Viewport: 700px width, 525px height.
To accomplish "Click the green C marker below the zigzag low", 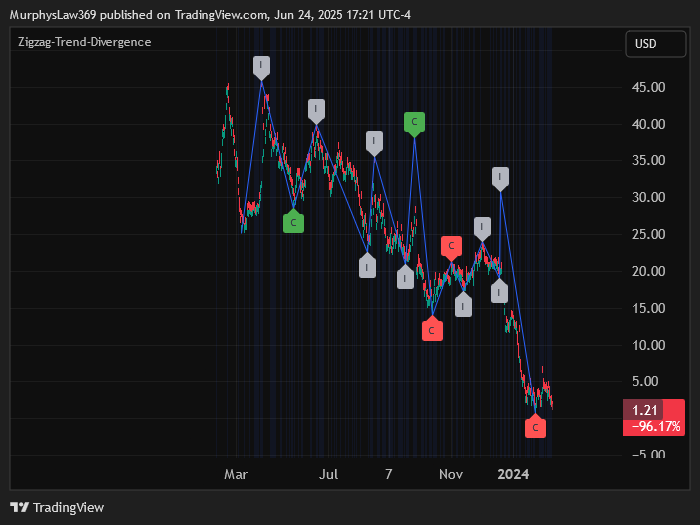I will pos(293,221).
